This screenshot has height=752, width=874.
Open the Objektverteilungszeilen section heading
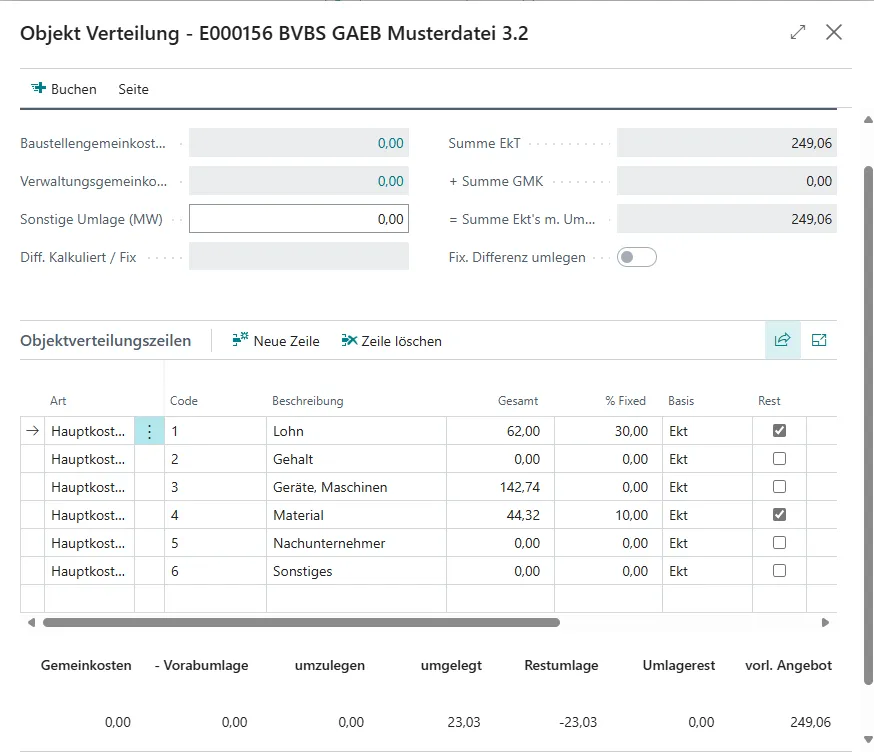point(105,341)
